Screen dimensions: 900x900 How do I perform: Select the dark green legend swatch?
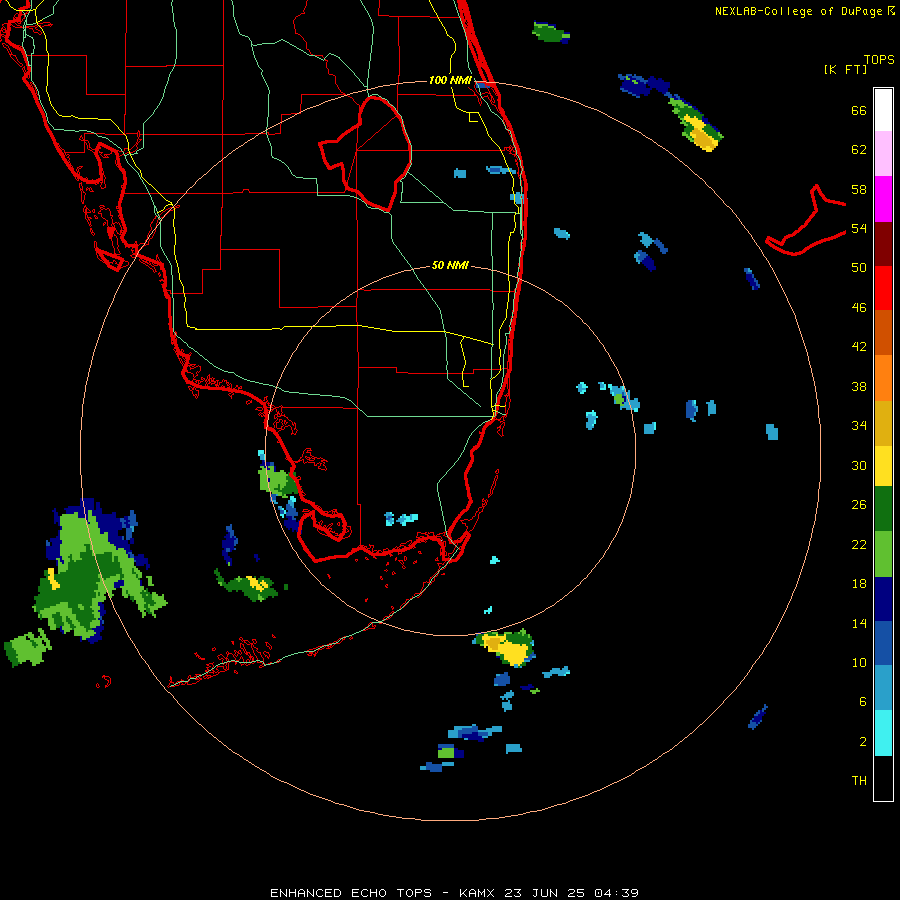click(x=883, y=509)
